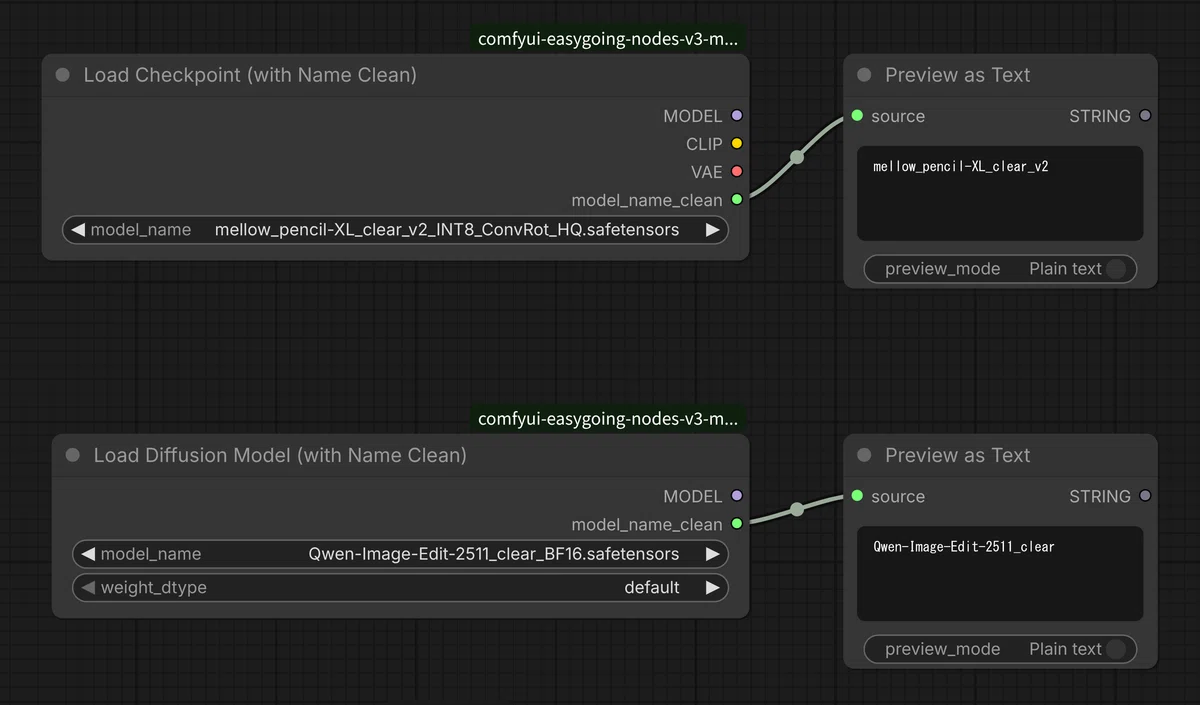The height and width of the screenshot is (705, 1200).
Task: Select next diffusion model with right arrow
Action: (x=712, y=554)
